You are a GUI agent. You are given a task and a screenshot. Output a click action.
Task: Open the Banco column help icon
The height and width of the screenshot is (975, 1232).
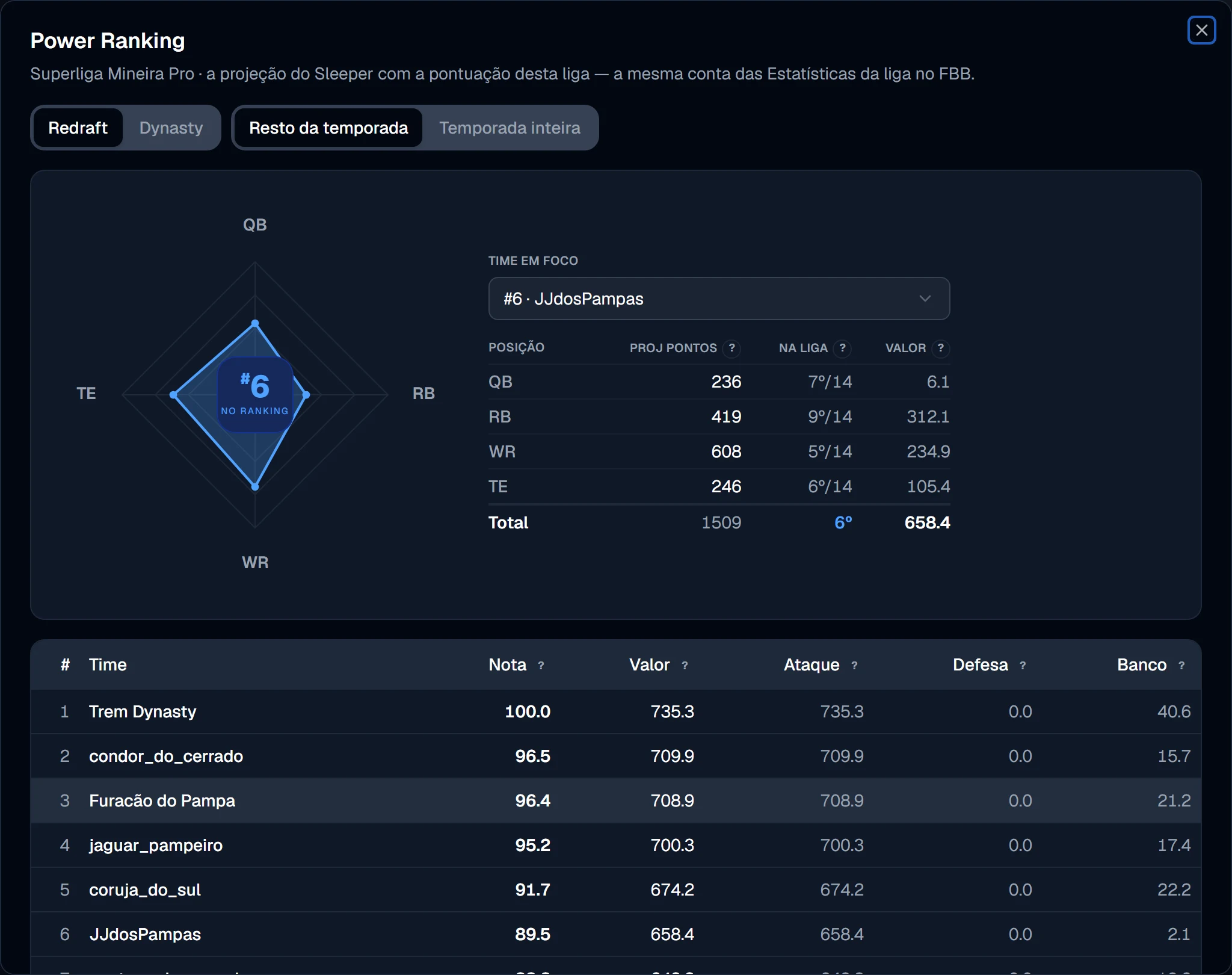tap(1181, 665)
